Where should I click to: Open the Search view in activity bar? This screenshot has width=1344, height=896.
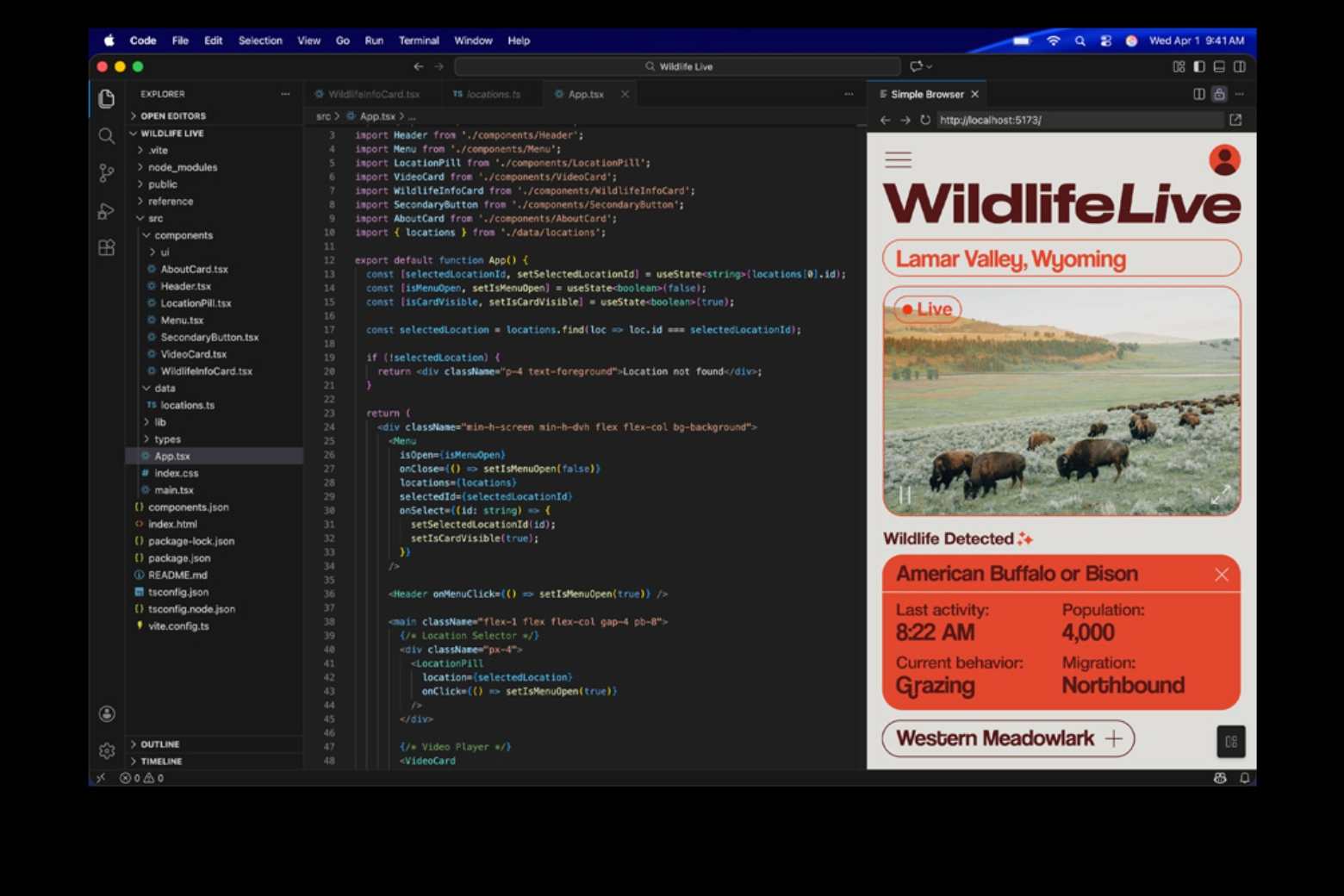[106, 136]
